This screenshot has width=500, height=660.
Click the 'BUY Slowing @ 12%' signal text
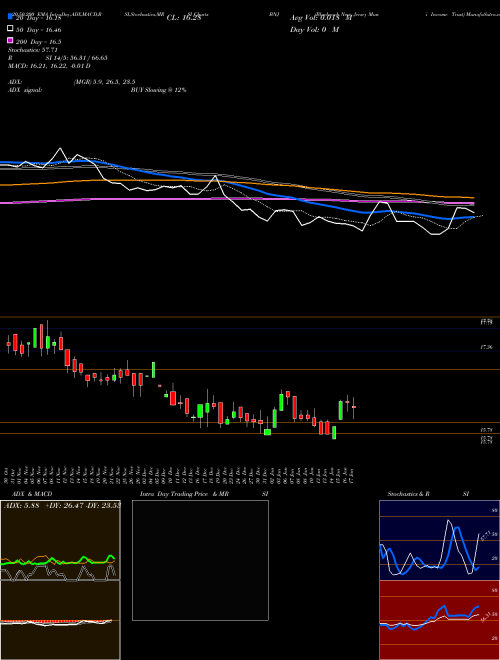pyautogui.click(x=158, y=90)
